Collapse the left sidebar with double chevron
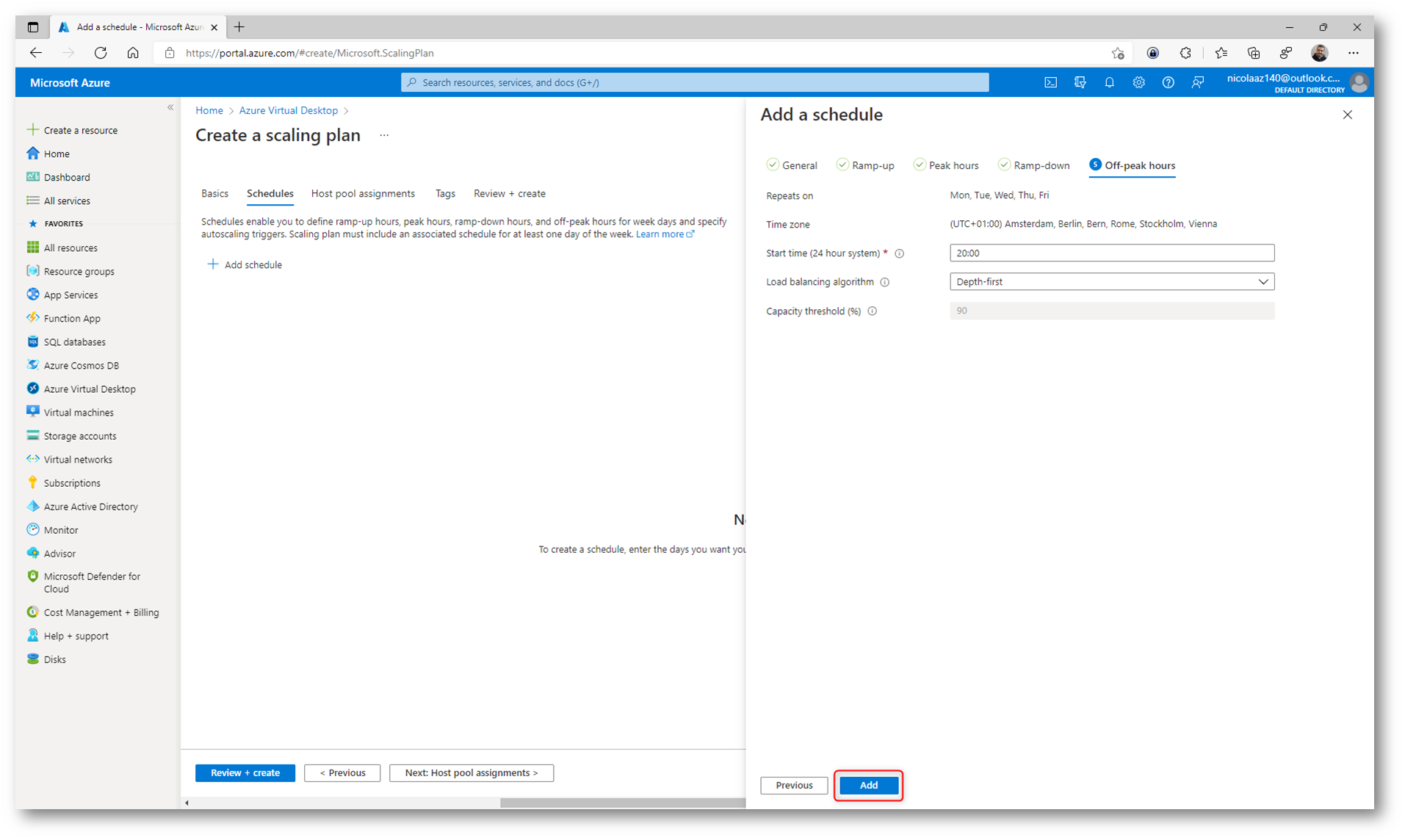Image resolution: width=1405 pixels, height=840 pixels. point(170,108)
